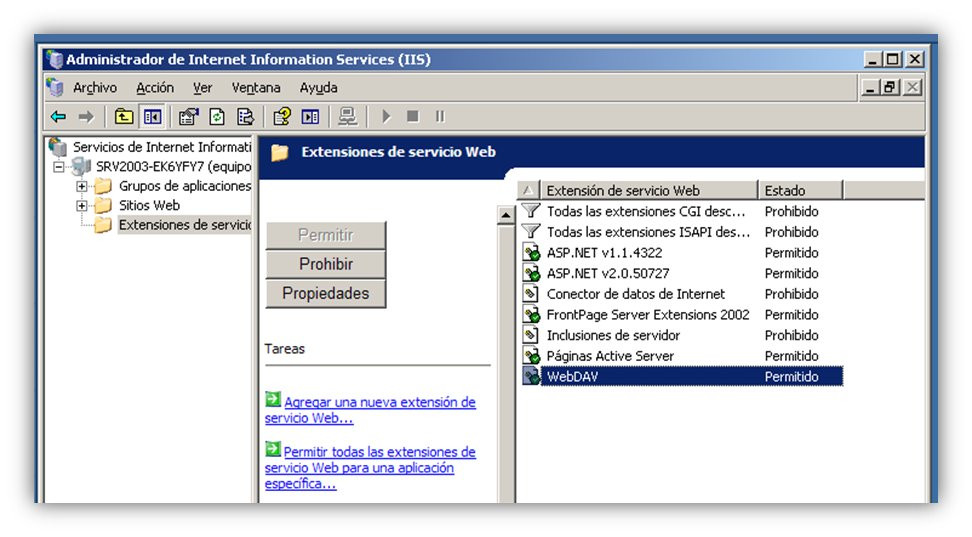The image size is (972, 537).
Task: Click the Back arrow in toolbar
Action: 59,117
